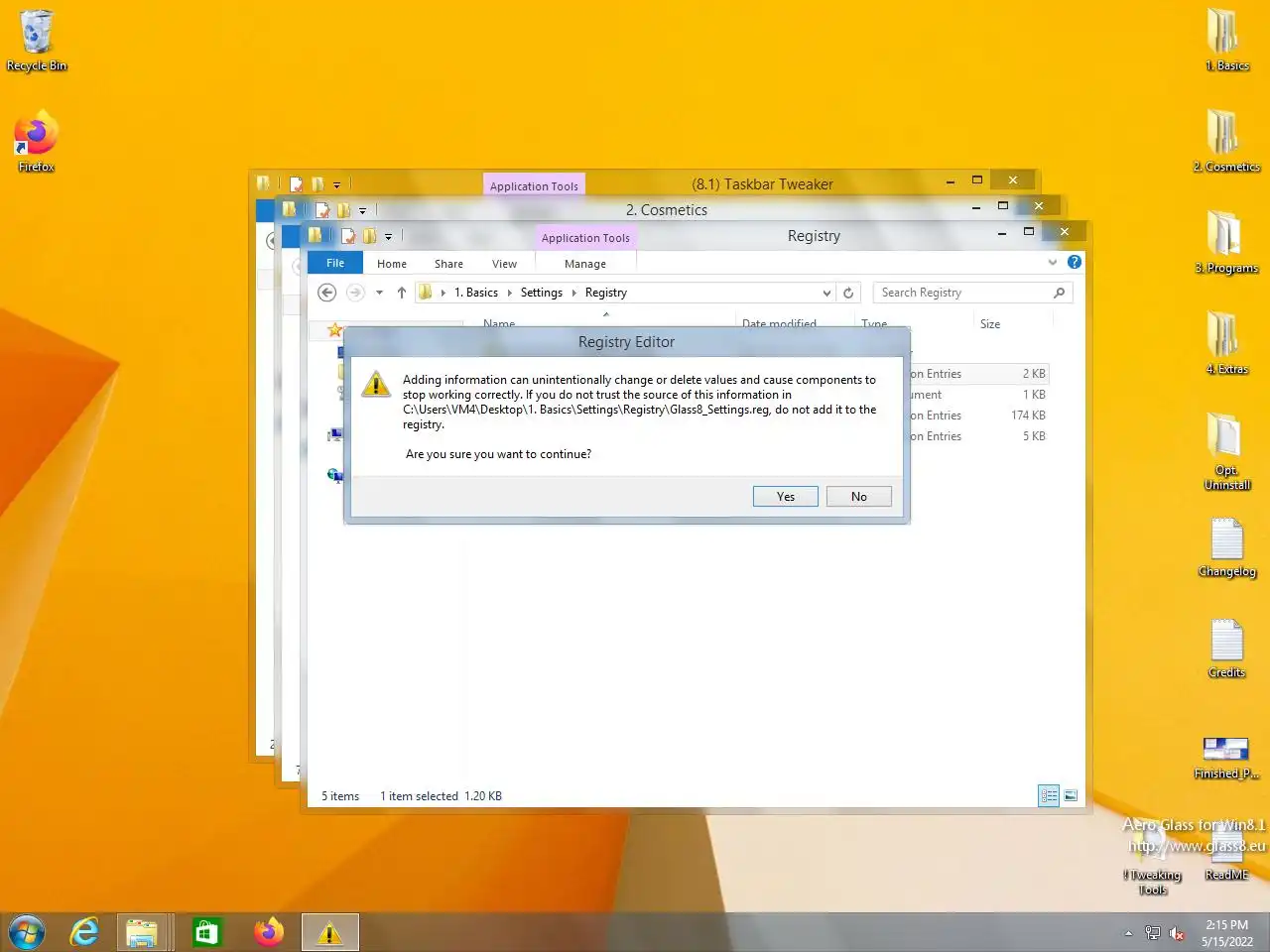Open the '2. Cosmetics' desktop folder
The image size is (1270, 952).
click(x=1227, y=141)
